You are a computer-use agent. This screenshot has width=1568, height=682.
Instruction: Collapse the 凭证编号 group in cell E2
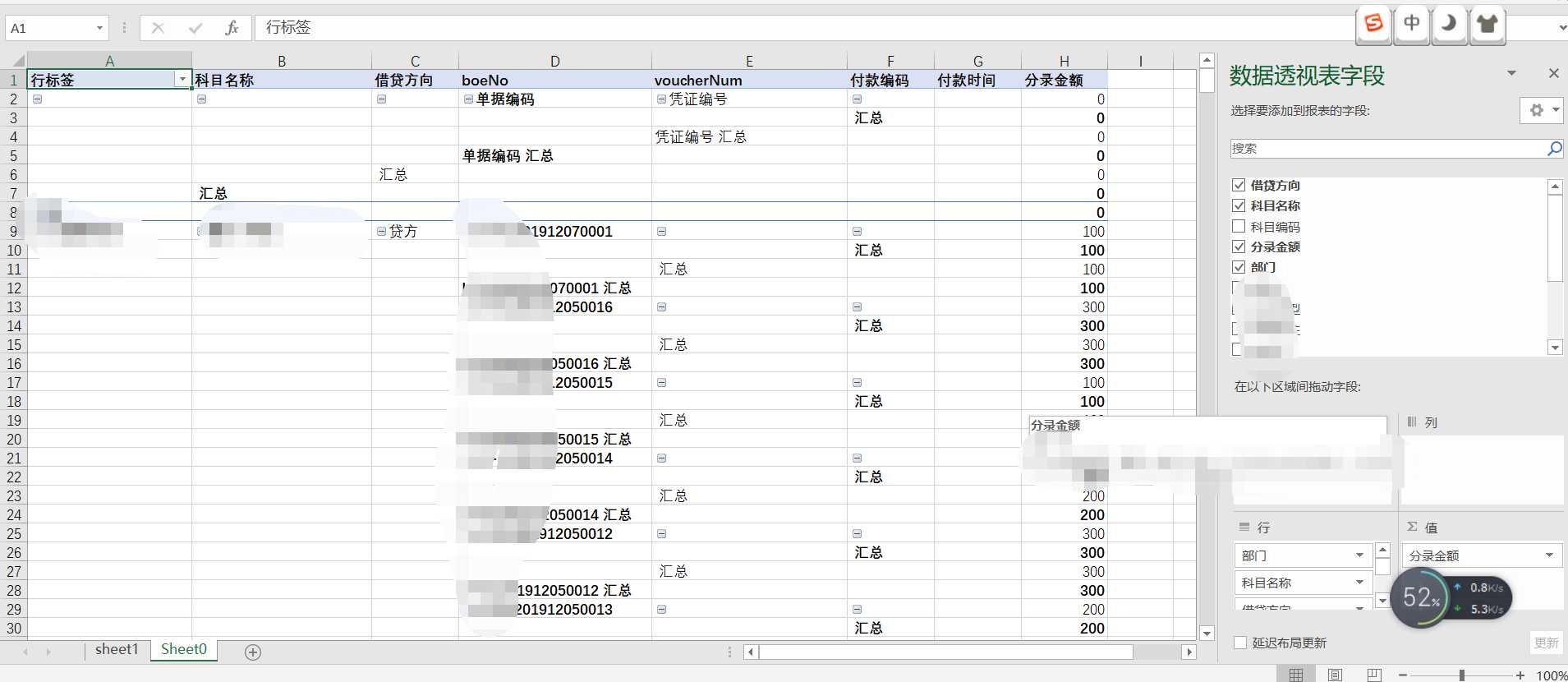(x=661, y=99)
